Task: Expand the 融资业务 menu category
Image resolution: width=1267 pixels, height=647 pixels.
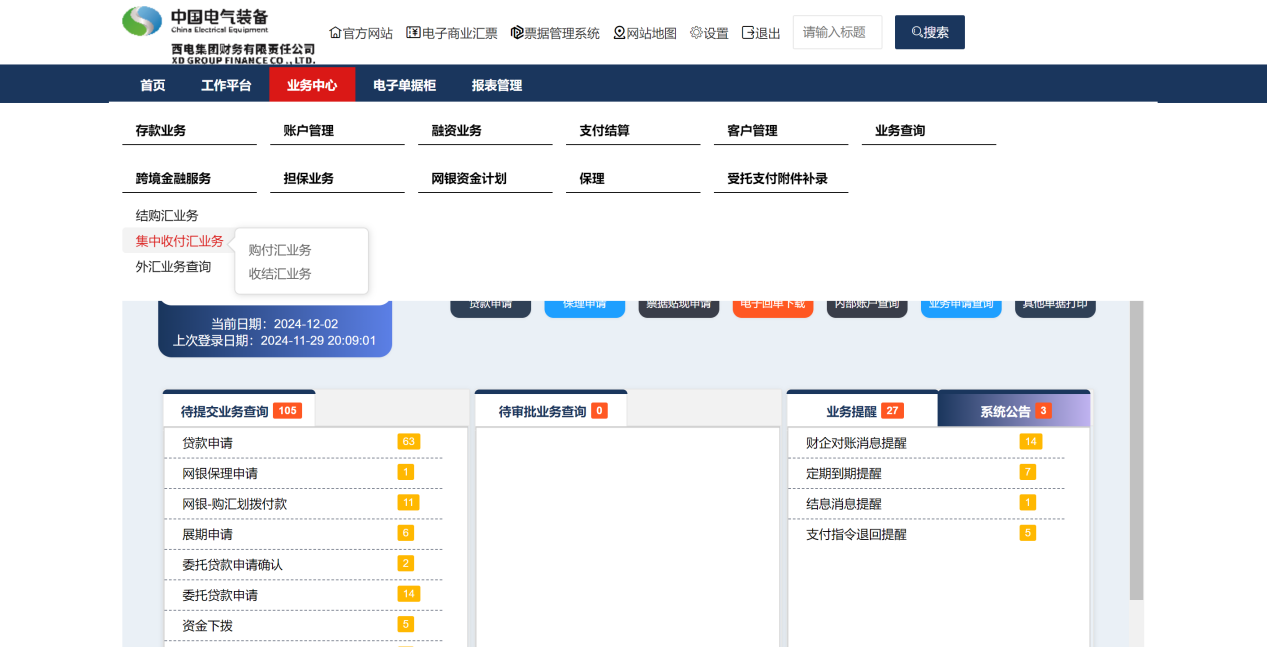Action: tap(457, 131)
